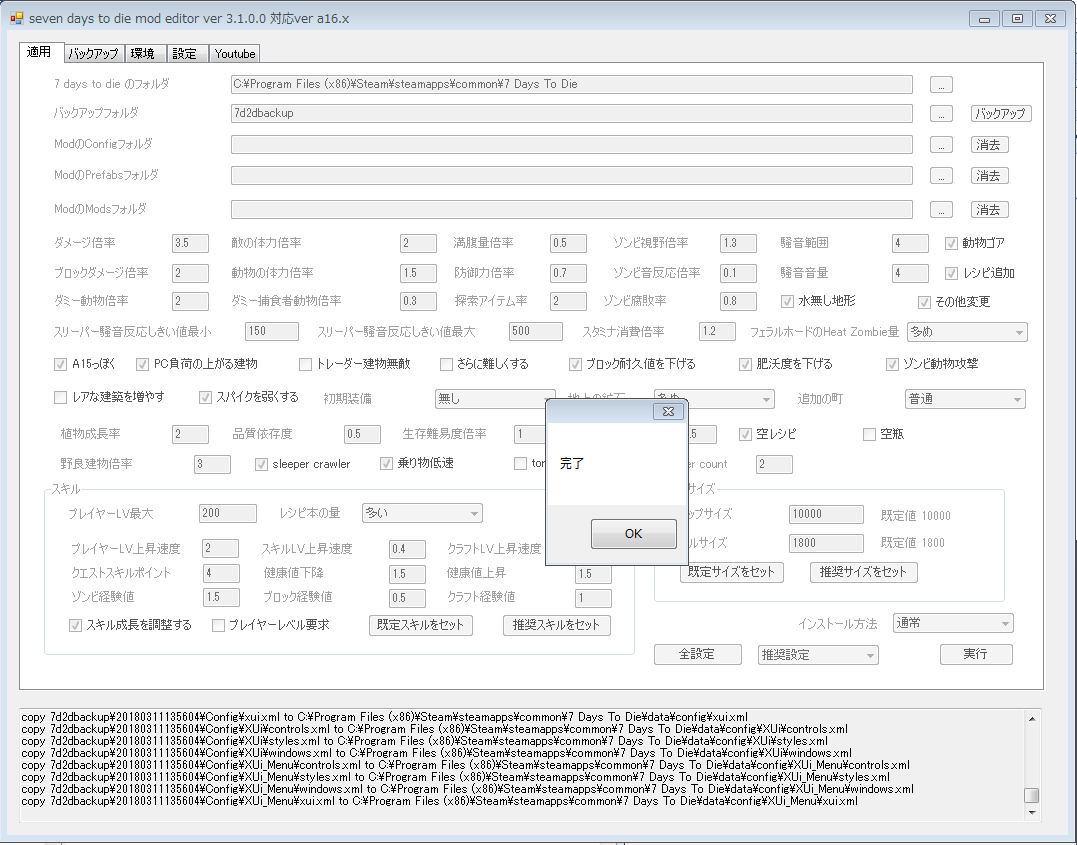Click the 既定スキルをセット button
Viewport: 1077px width, 845px height.
coord(420,625)
